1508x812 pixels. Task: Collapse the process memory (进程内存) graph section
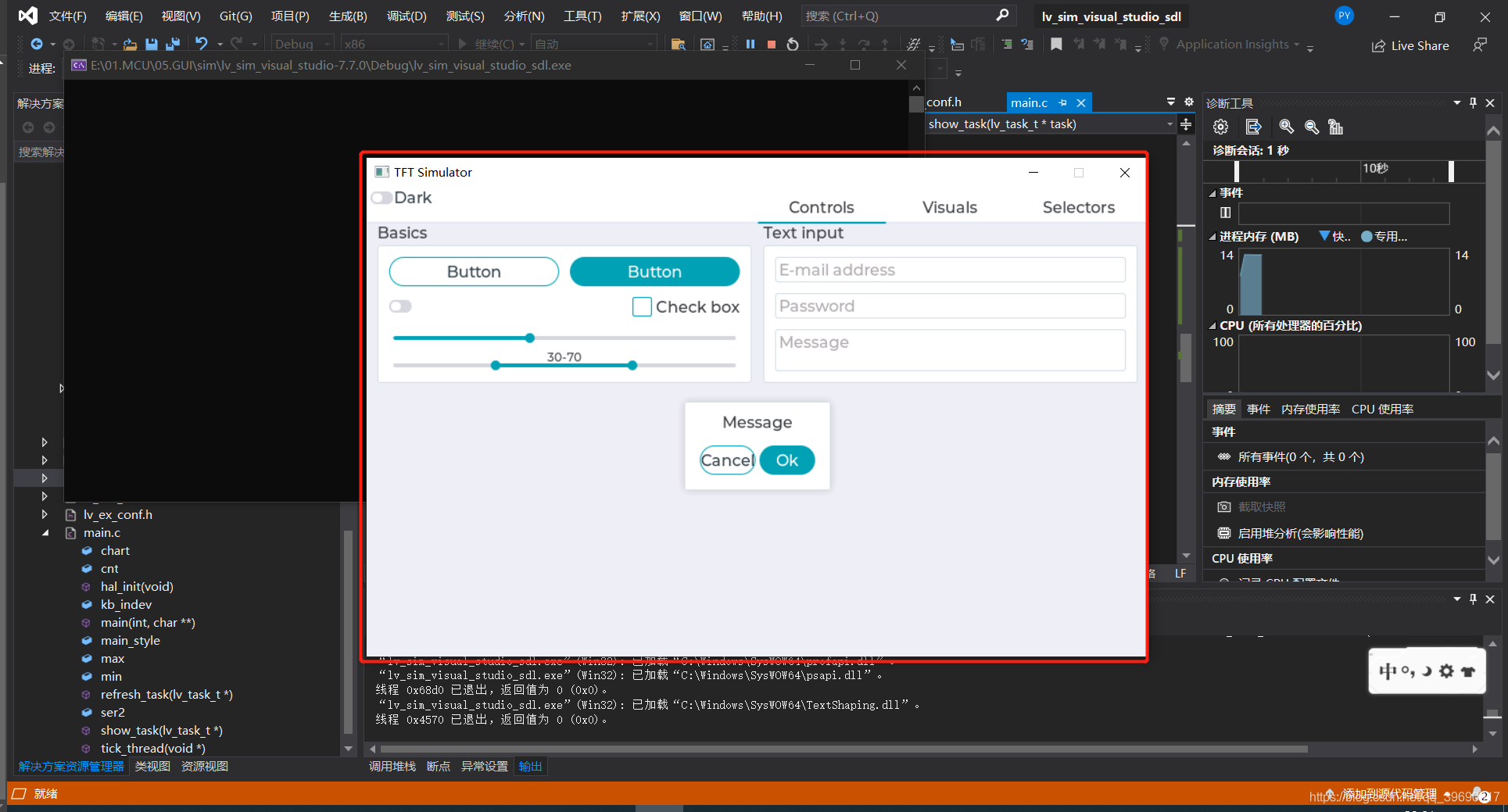1212,237
